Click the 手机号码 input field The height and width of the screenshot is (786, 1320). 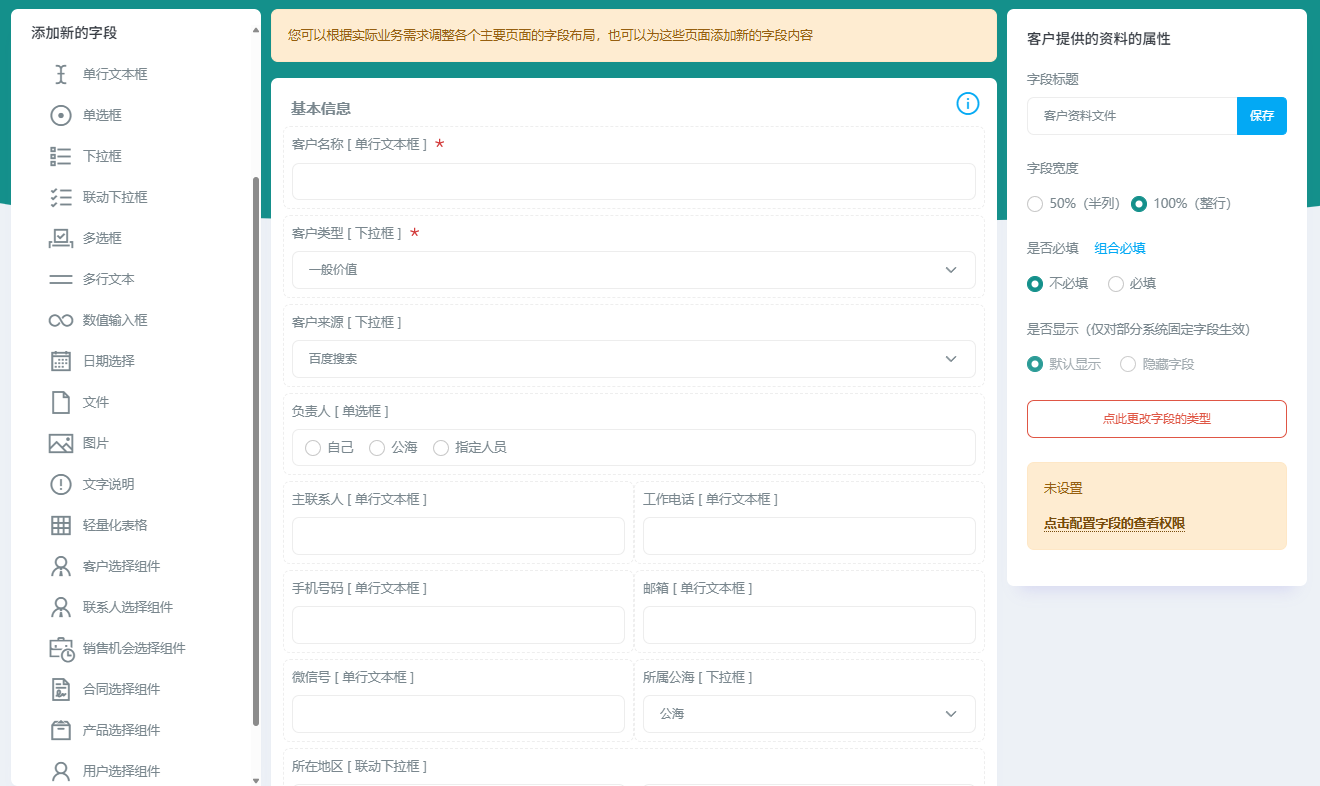pos(458,625)
